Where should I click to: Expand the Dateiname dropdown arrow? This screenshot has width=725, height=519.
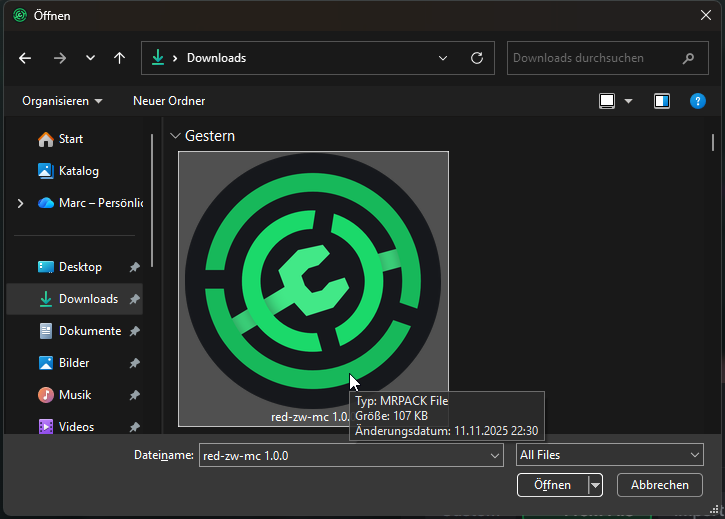[495, 456]
